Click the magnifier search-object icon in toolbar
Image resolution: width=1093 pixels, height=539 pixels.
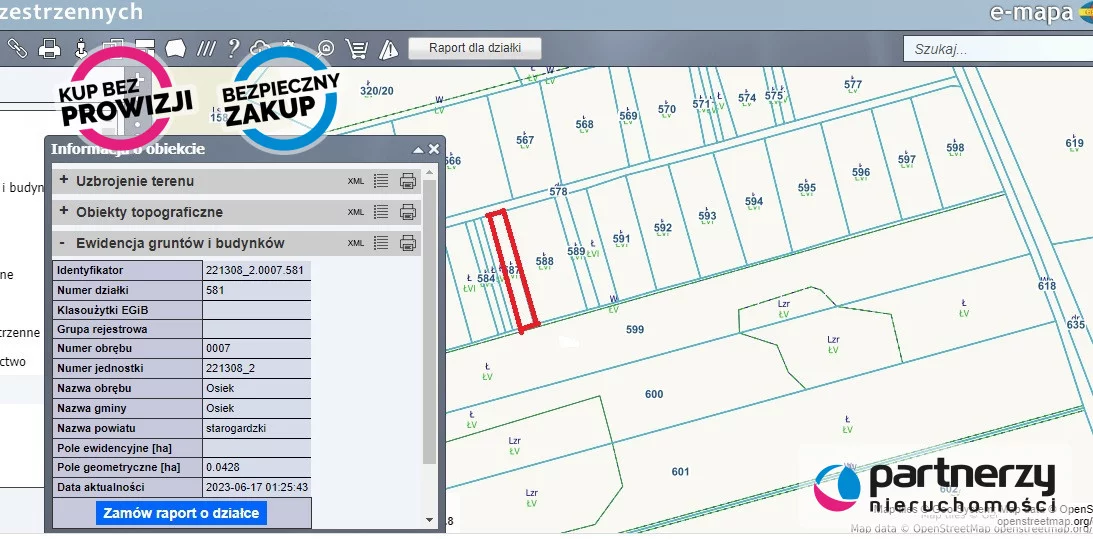click(x=326, y=48)
